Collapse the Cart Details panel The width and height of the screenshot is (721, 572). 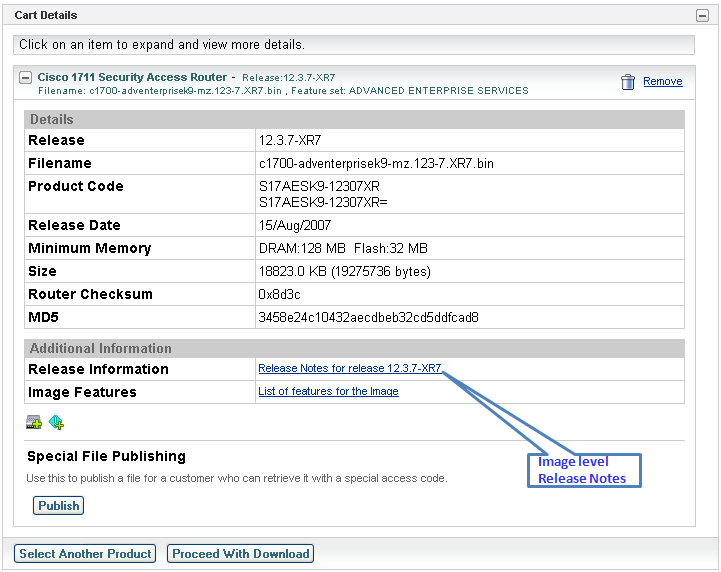702,16
